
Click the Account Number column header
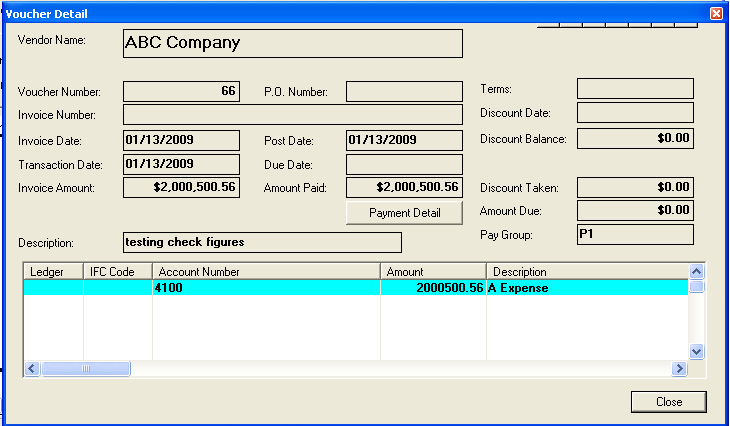tap(265, 271)
